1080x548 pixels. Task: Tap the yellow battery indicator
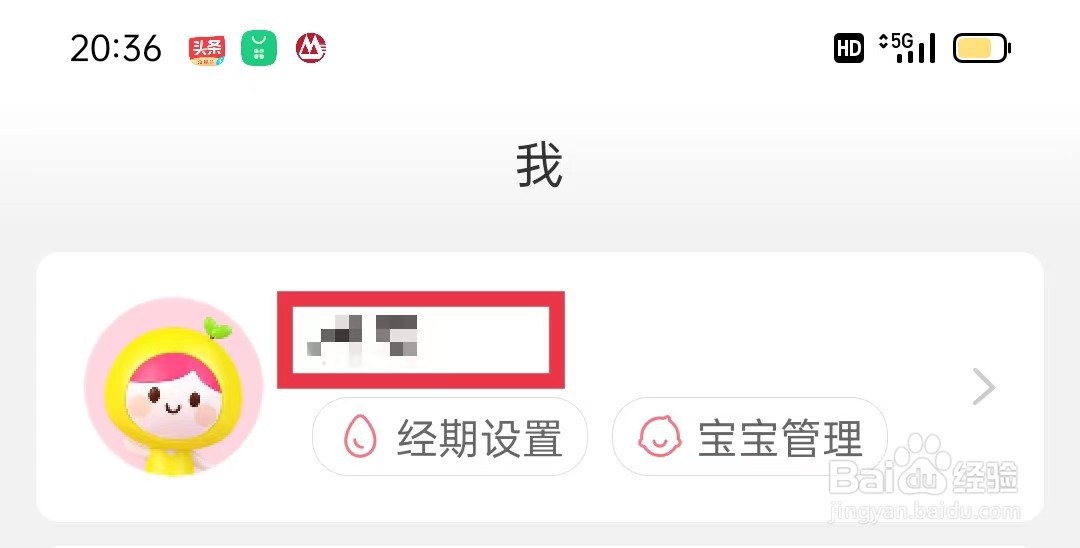[x=982, y=48]
